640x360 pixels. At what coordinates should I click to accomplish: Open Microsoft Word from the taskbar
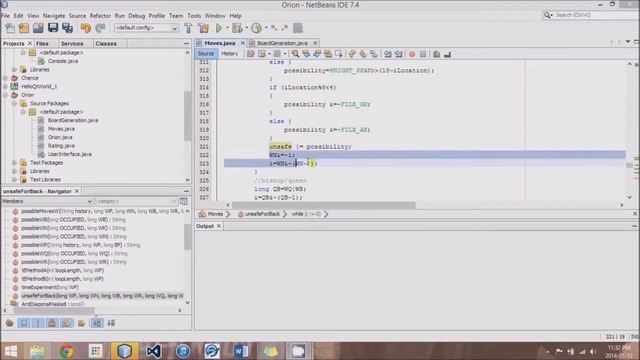click(241, 351)
